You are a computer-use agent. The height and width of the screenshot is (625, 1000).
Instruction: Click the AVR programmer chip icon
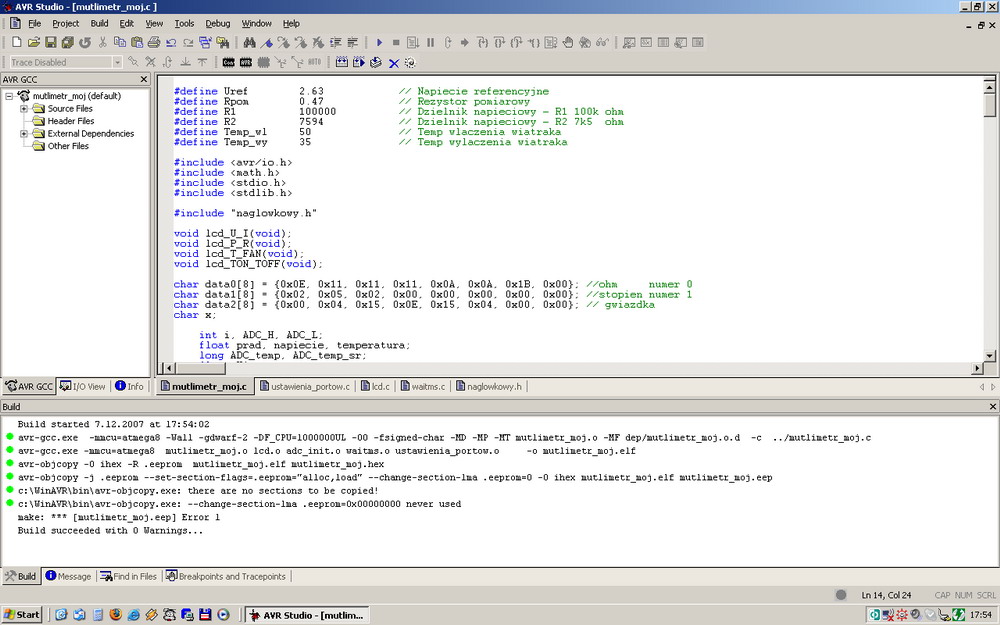tap(246, 62)
